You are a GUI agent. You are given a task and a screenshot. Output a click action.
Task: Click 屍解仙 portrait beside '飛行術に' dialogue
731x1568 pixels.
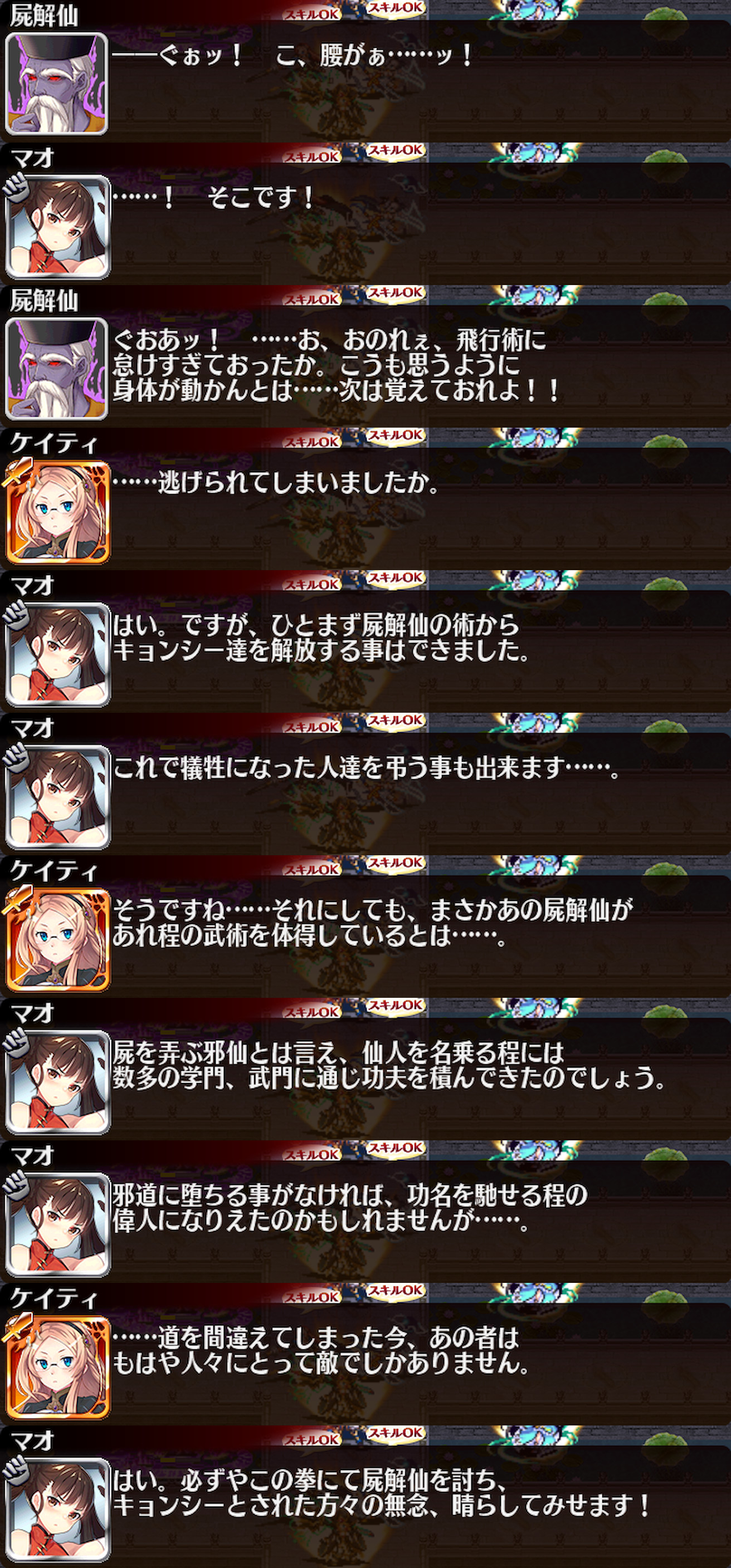point(57,368)
